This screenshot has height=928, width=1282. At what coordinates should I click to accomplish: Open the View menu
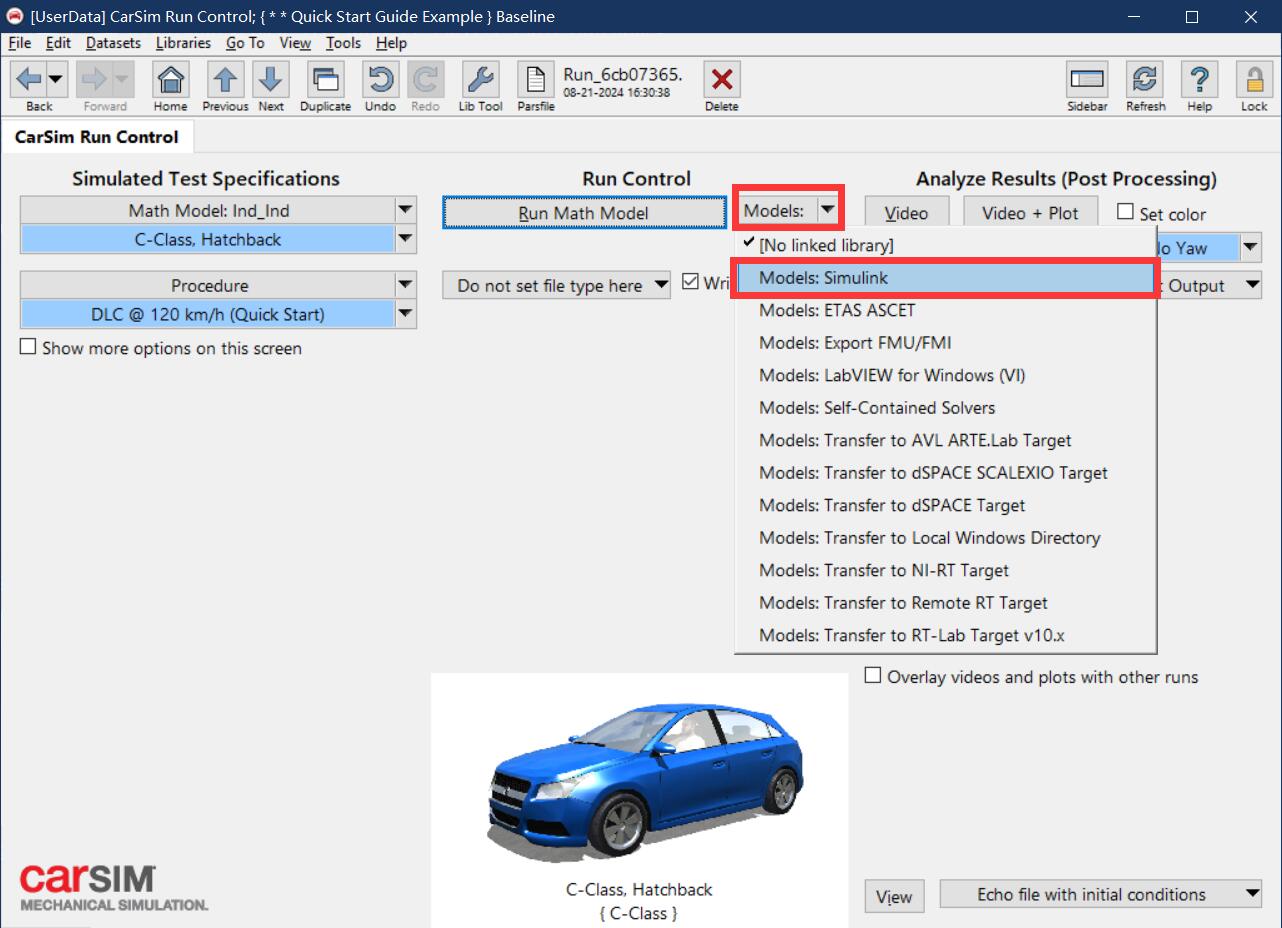point(295,43)
